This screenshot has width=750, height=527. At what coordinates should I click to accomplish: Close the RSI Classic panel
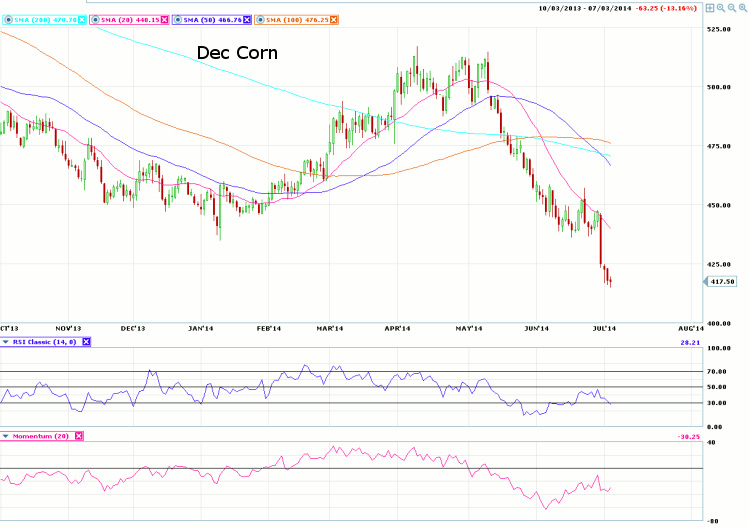tap(86, 342)
